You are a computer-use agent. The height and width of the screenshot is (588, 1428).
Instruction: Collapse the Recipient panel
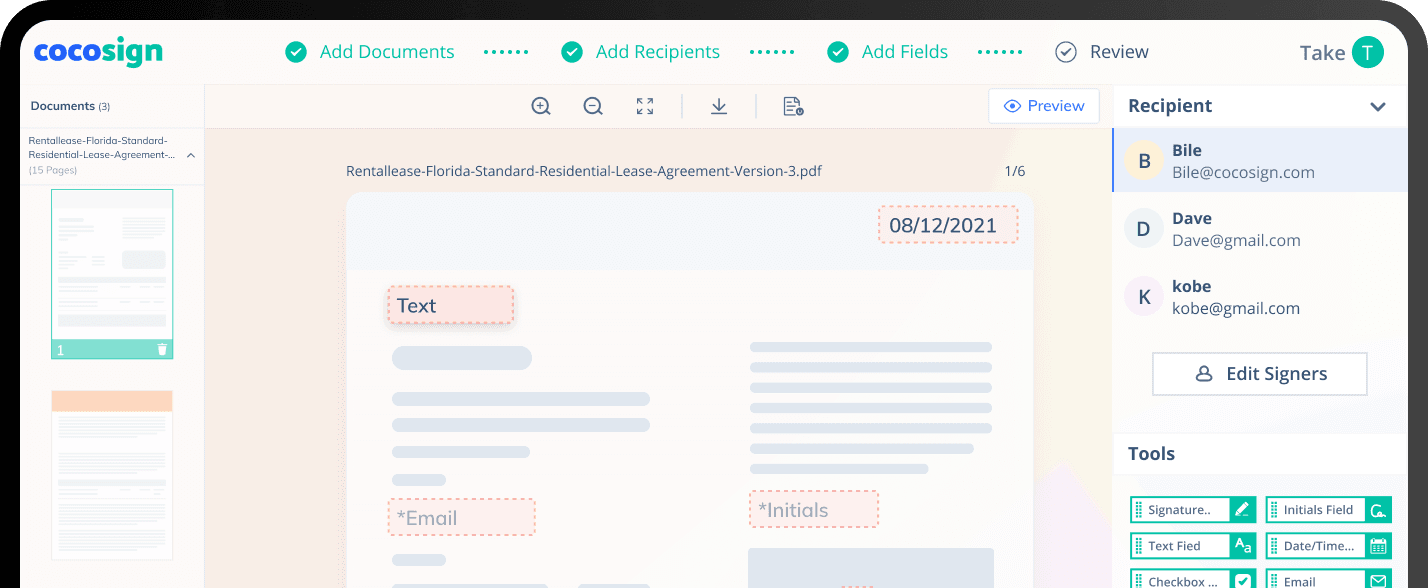coord(1378,105)
